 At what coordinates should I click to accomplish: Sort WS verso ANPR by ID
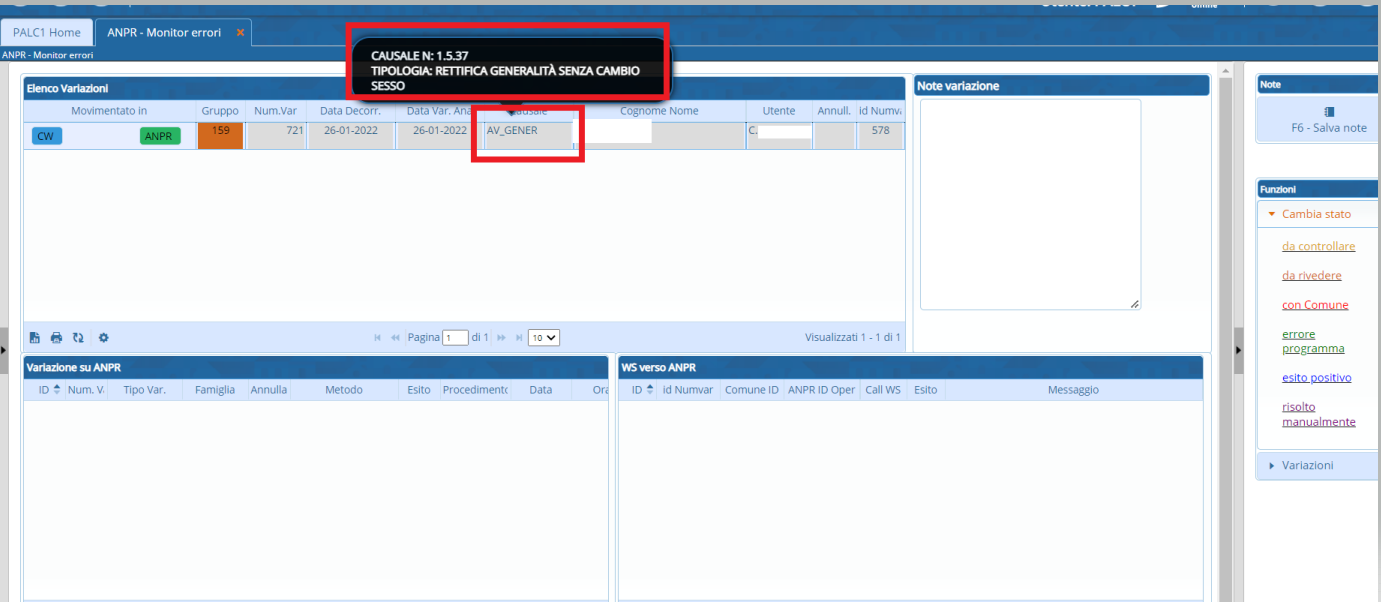coord(643,390)
